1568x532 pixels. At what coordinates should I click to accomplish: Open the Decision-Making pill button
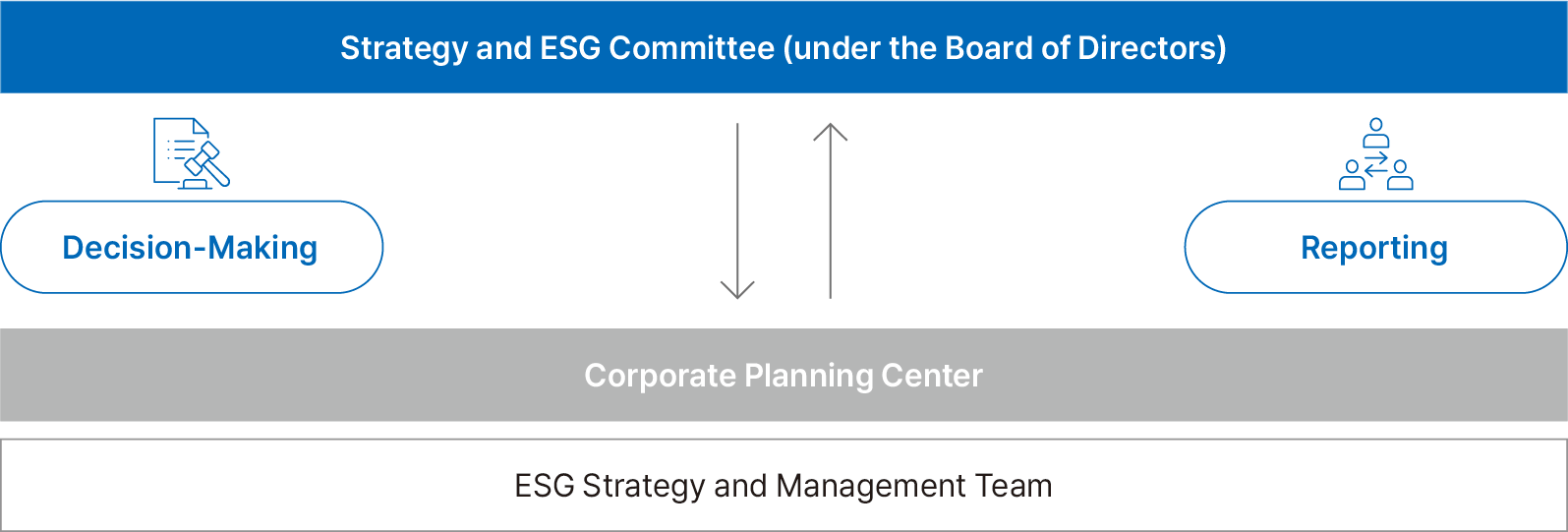coord(192,247)
